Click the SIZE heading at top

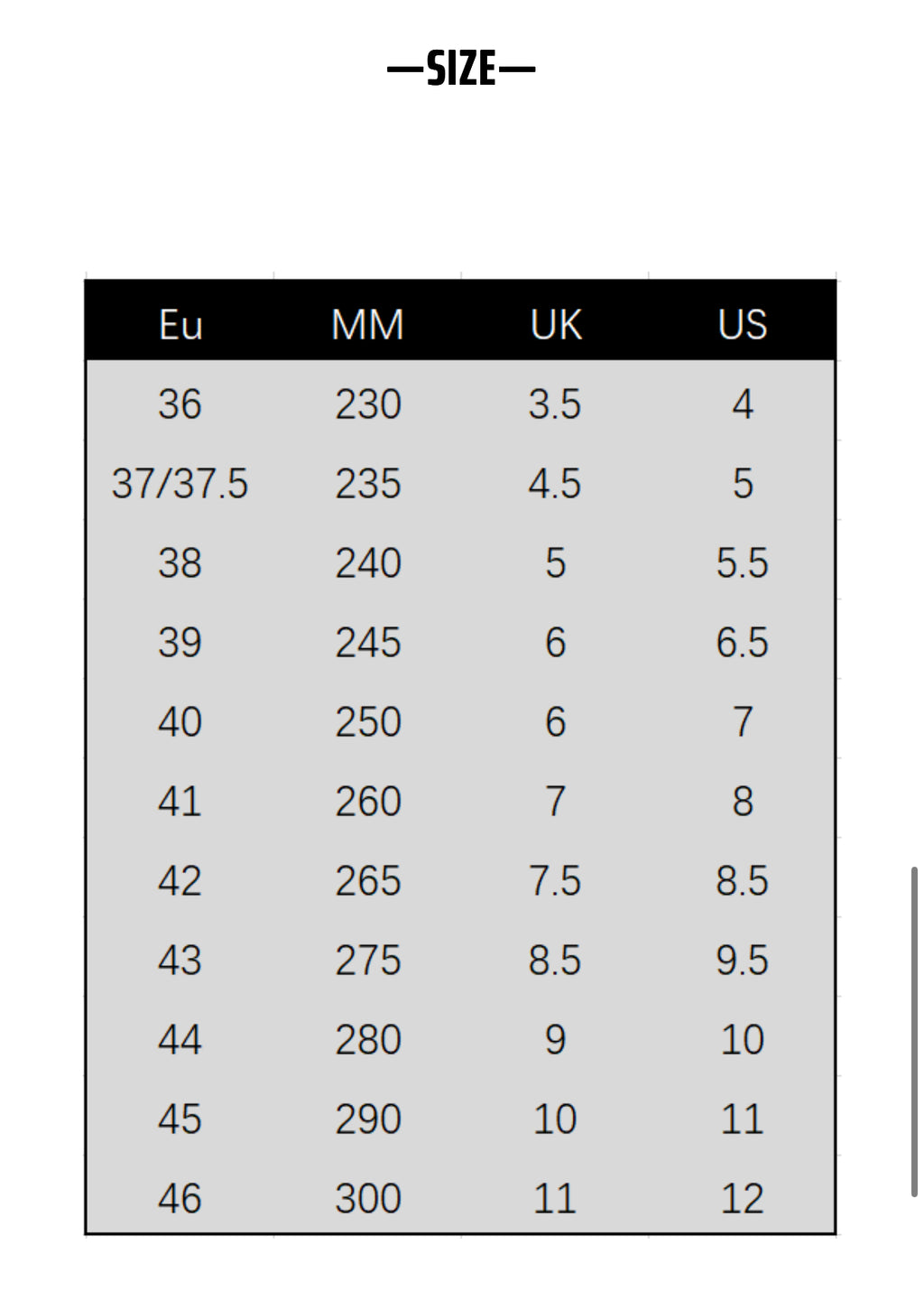pyautogui.click(x=461, y=70)
